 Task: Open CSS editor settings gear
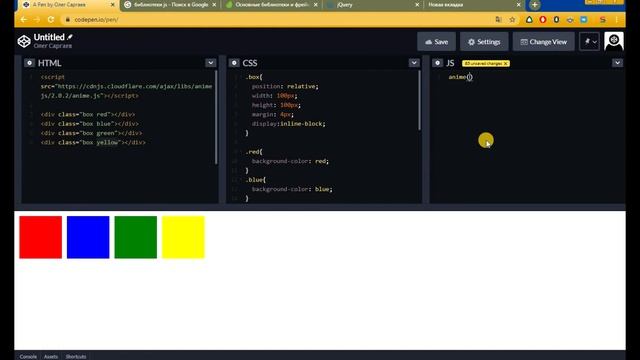234,63
